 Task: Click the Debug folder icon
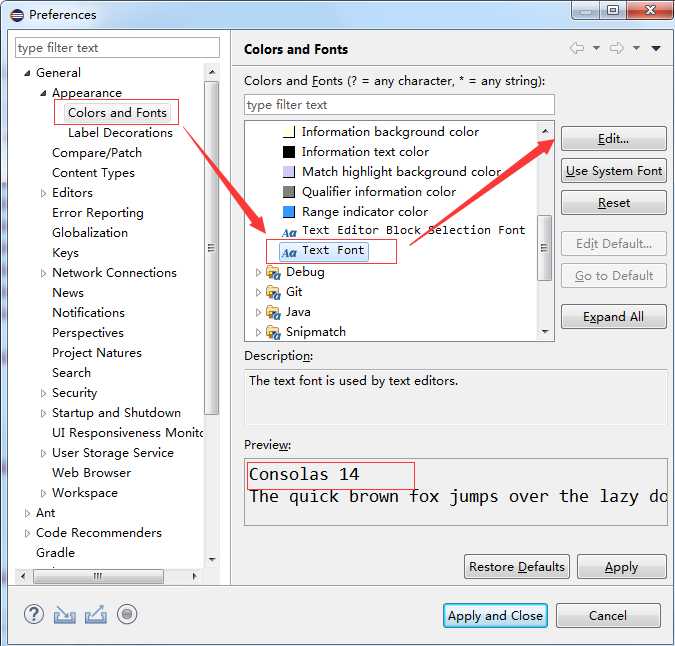click(273, 272)
